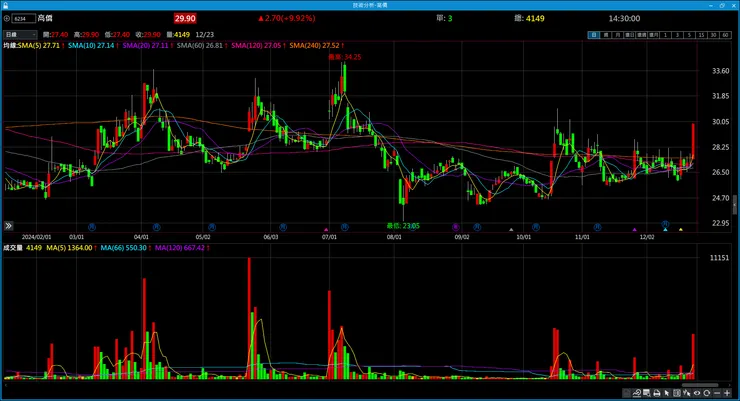Click the split-panel layout icon
740x401 pixels.
pos(677,393)
